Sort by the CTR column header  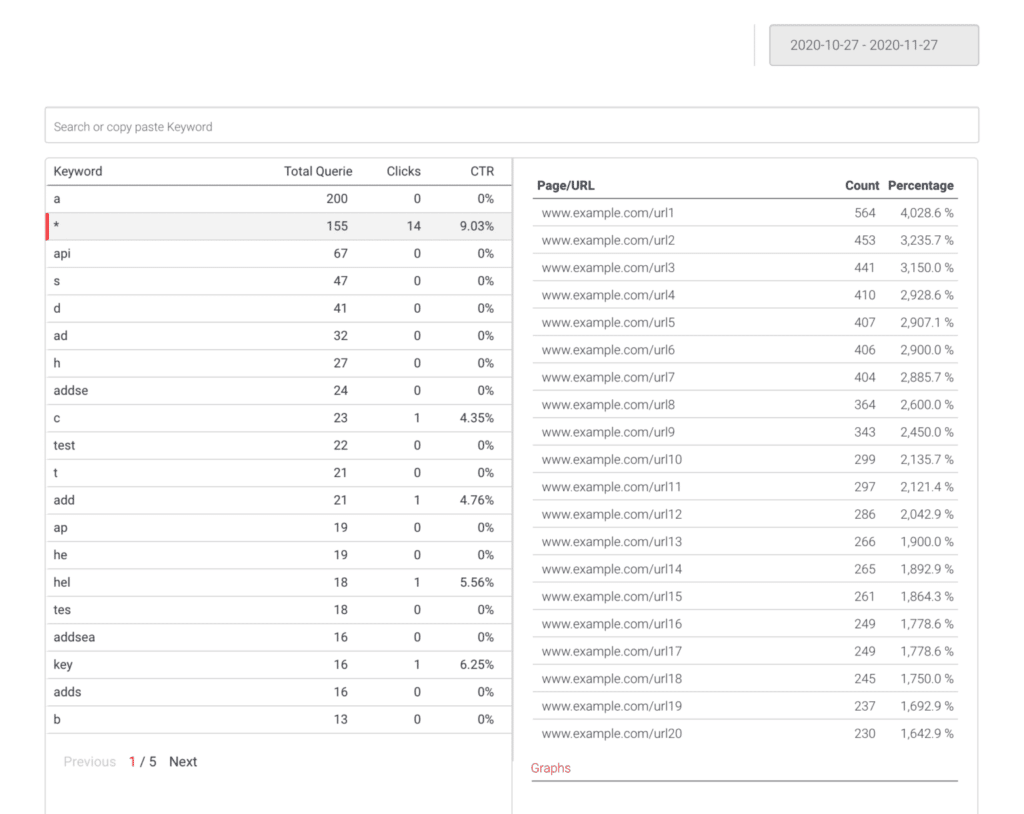coord(482,171)
